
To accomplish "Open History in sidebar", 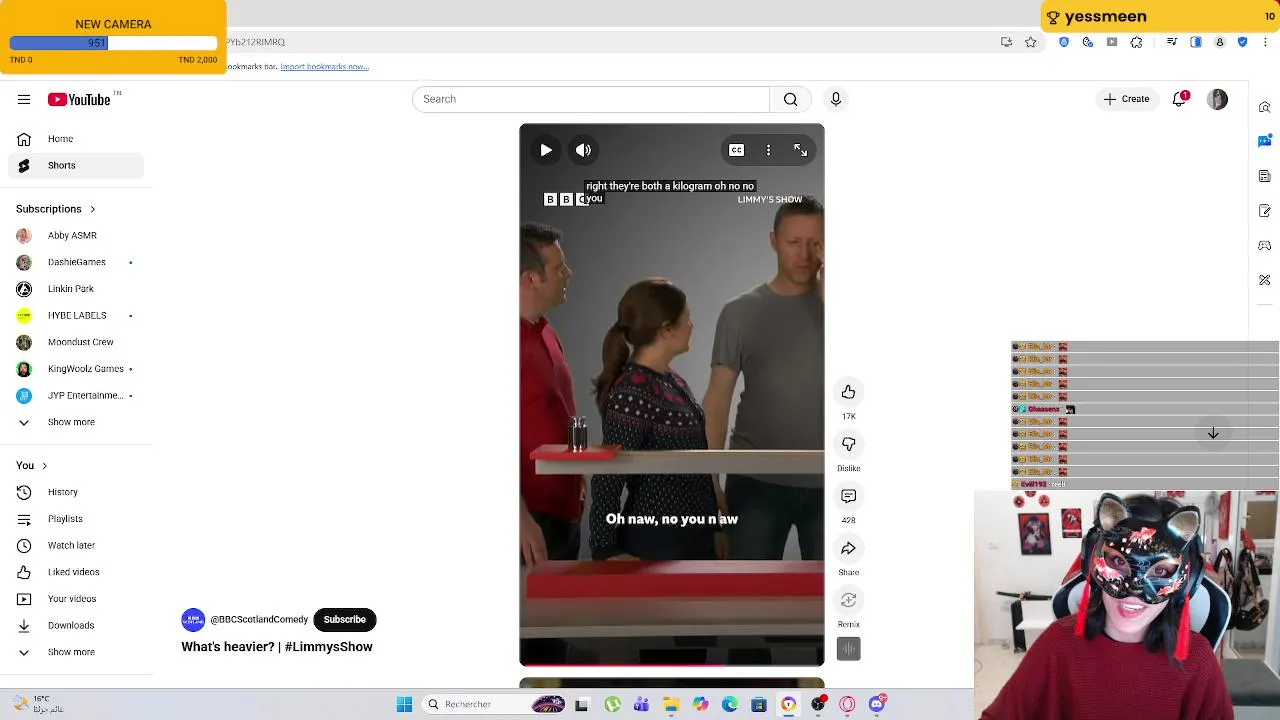I will 76,492.
